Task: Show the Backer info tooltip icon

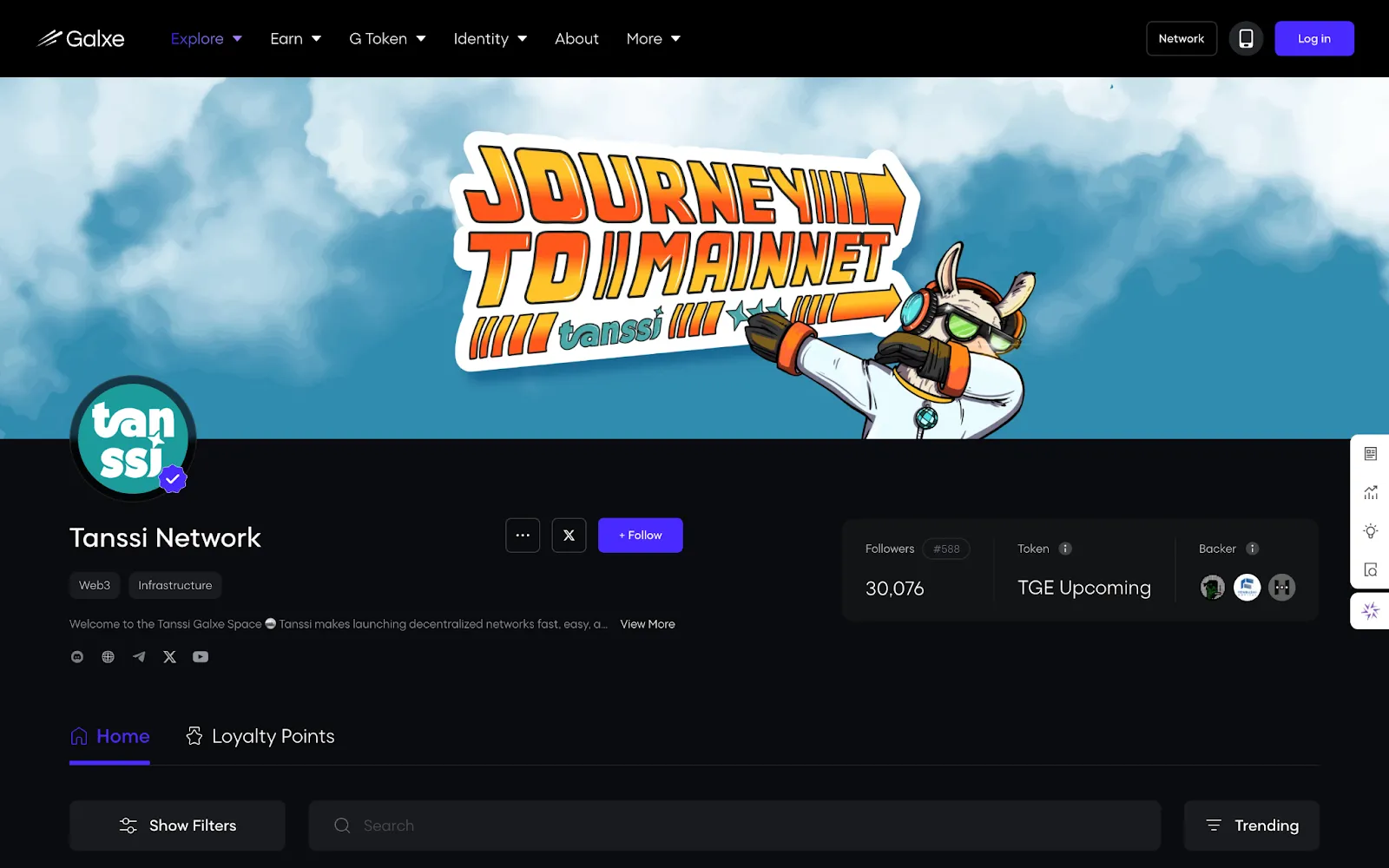Action: coord(1252,549)
